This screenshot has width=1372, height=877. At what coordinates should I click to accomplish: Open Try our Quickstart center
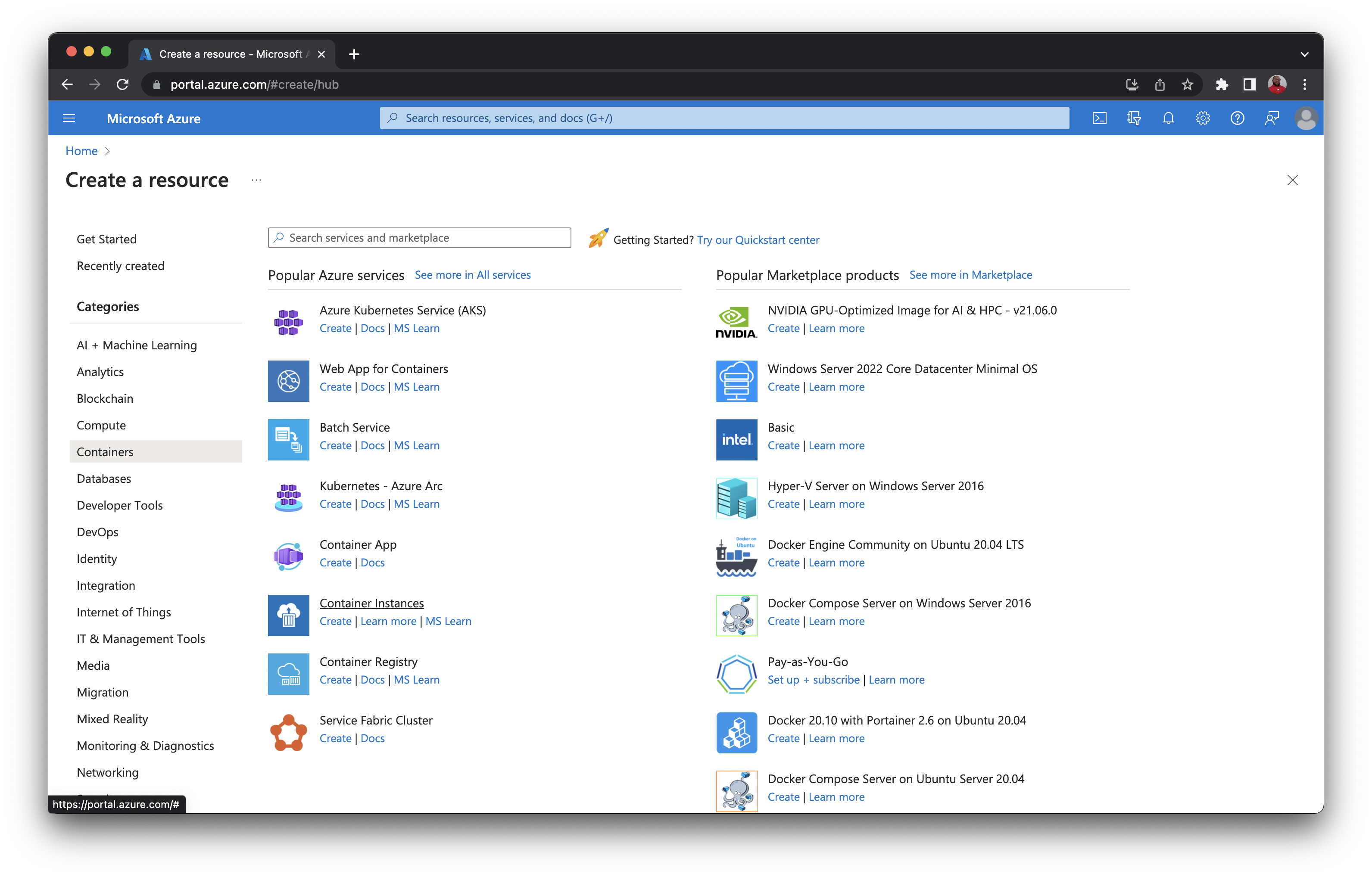tap(758, 240)
